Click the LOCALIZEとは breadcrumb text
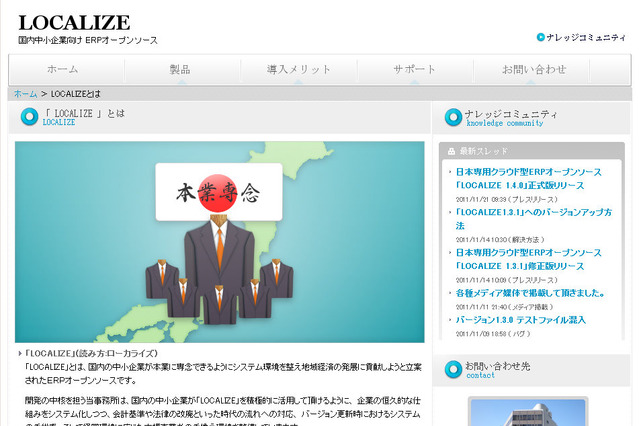 click(x=75, y=94)
